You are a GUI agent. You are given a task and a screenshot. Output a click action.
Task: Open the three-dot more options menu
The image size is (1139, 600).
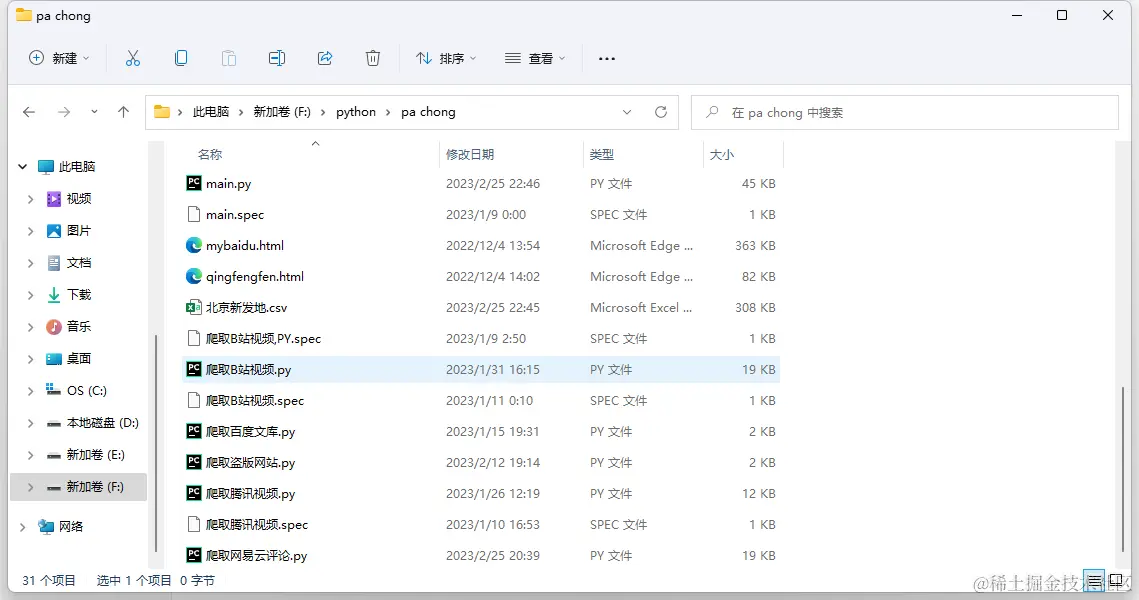pos(607,58)
